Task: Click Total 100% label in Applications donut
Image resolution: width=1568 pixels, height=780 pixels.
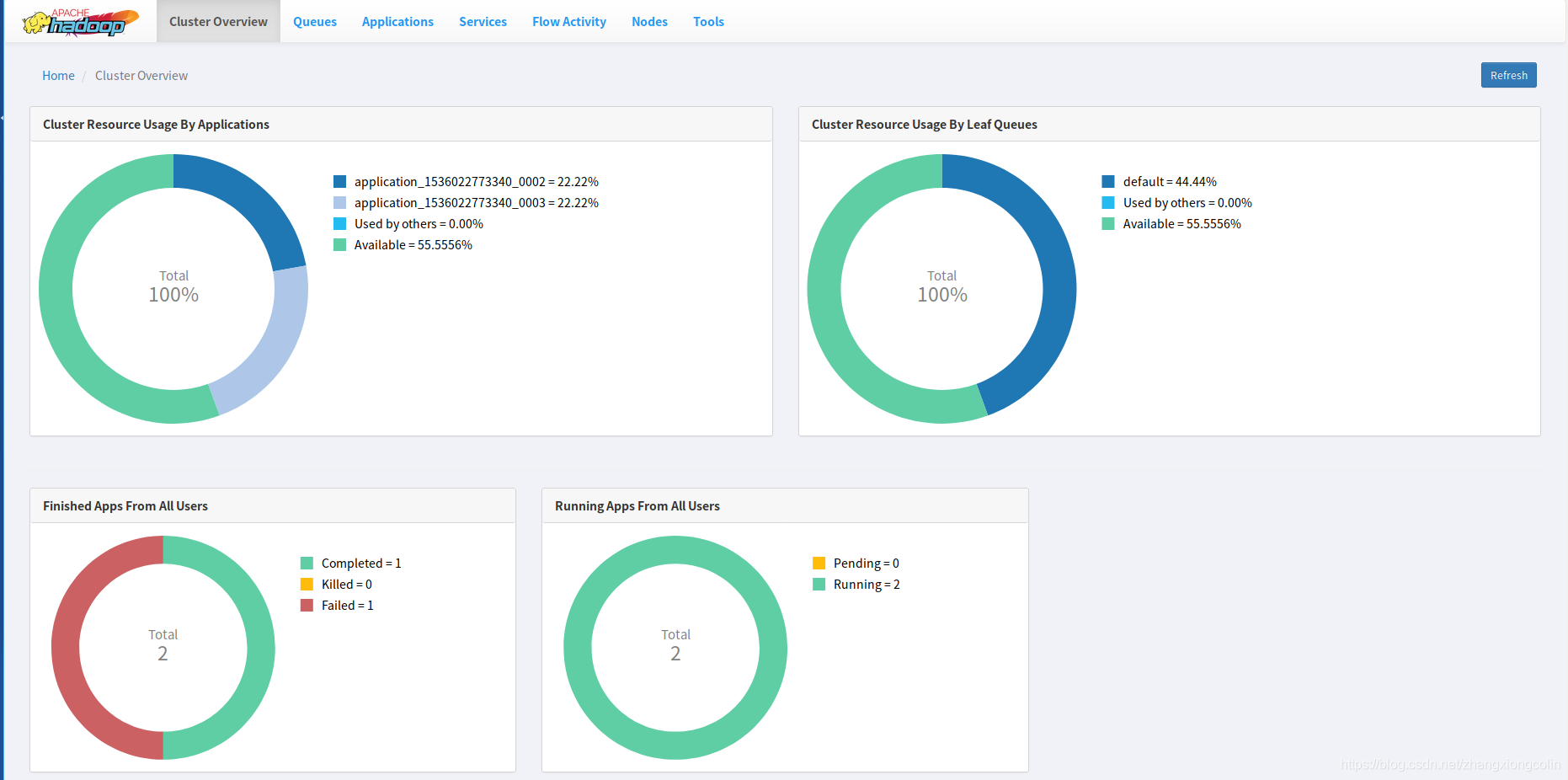Action: [173, 287]
